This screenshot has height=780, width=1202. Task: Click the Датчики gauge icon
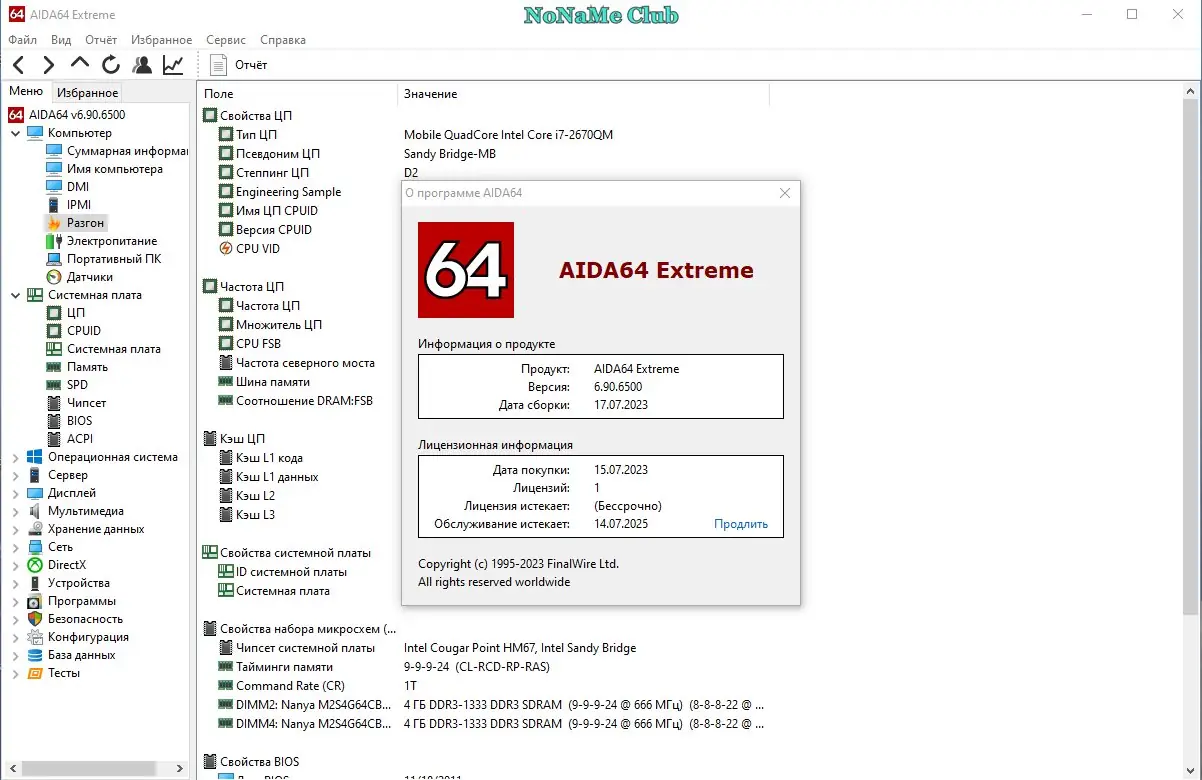[x=54, y=277]
